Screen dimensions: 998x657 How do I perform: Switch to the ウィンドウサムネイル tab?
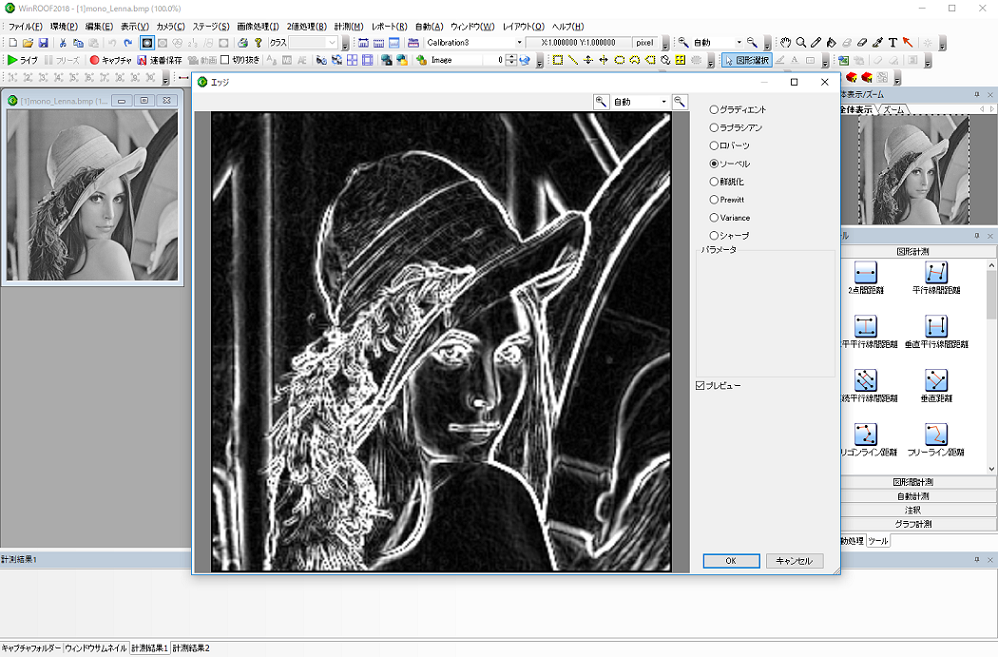click(x=95, y=648)
